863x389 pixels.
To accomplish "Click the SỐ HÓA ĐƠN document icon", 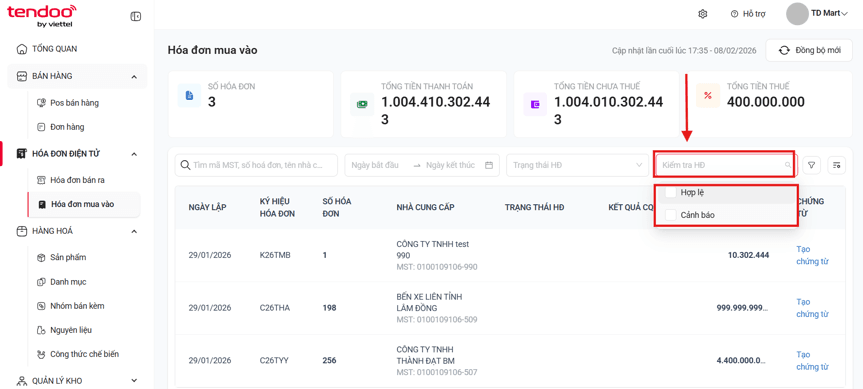I will click(x=189, y=96).
